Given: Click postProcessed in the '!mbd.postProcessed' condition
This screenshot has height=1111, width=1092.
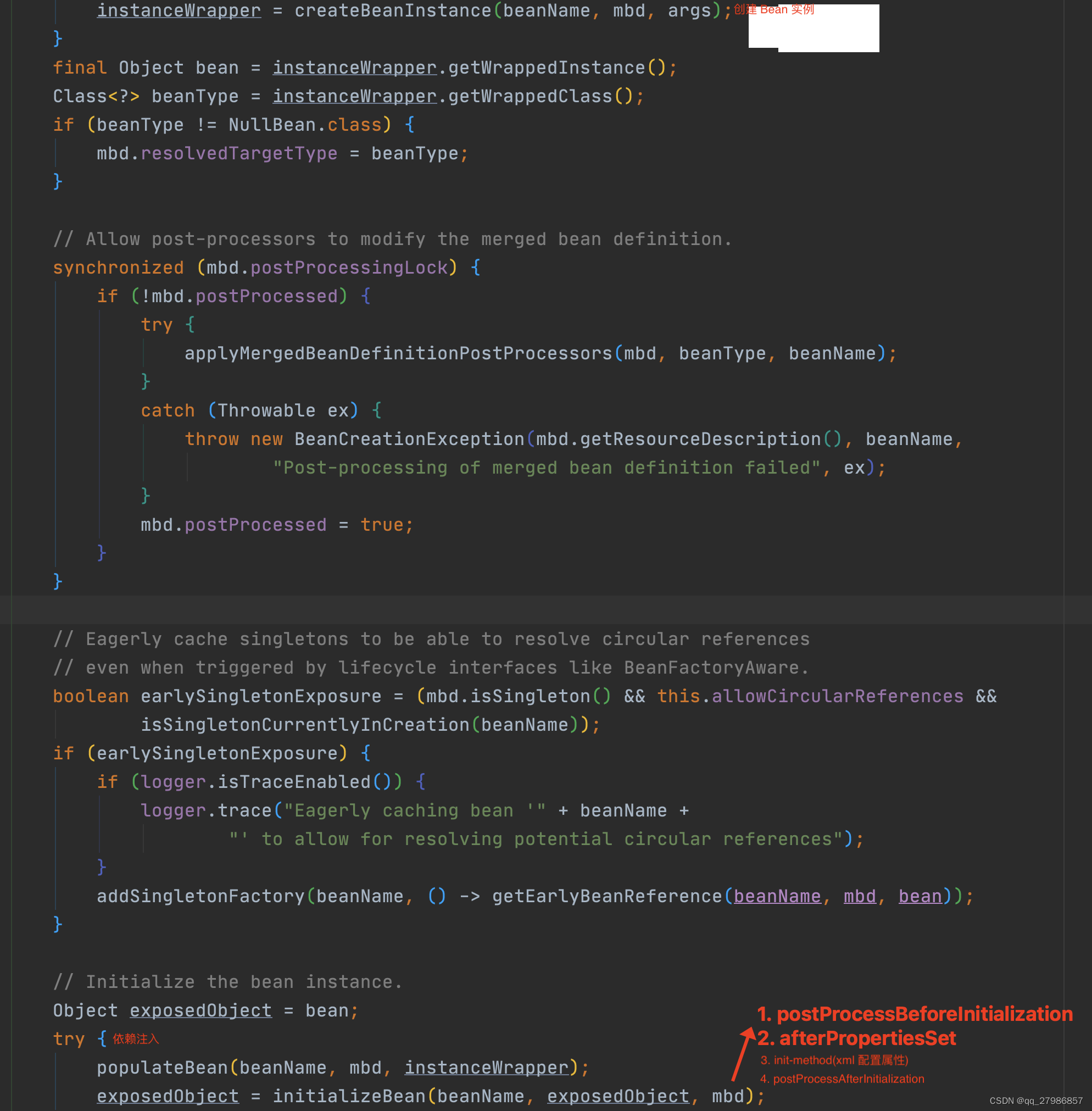Looking at the screenshot, I should tap(267, 297).
